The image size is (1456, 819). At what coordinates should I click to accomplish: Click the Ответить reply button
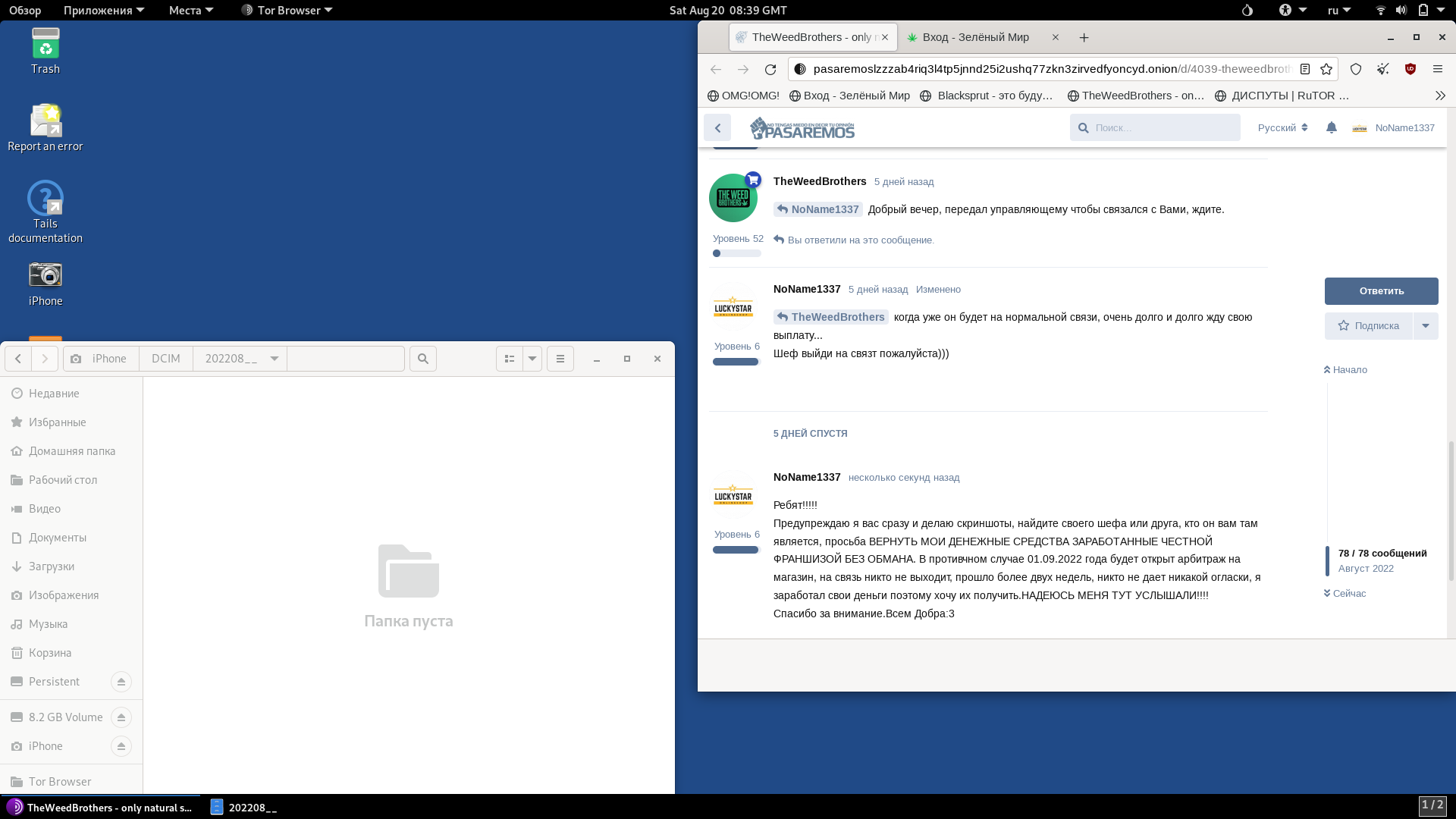click(x=1382, y=291)
